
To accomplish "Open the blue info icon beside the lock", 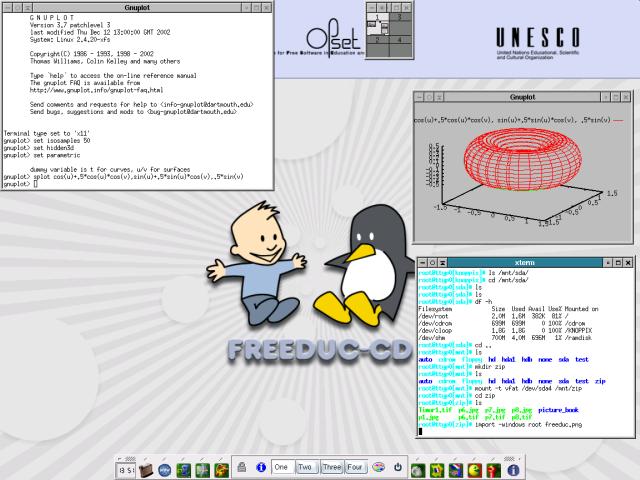I will 261,467.
